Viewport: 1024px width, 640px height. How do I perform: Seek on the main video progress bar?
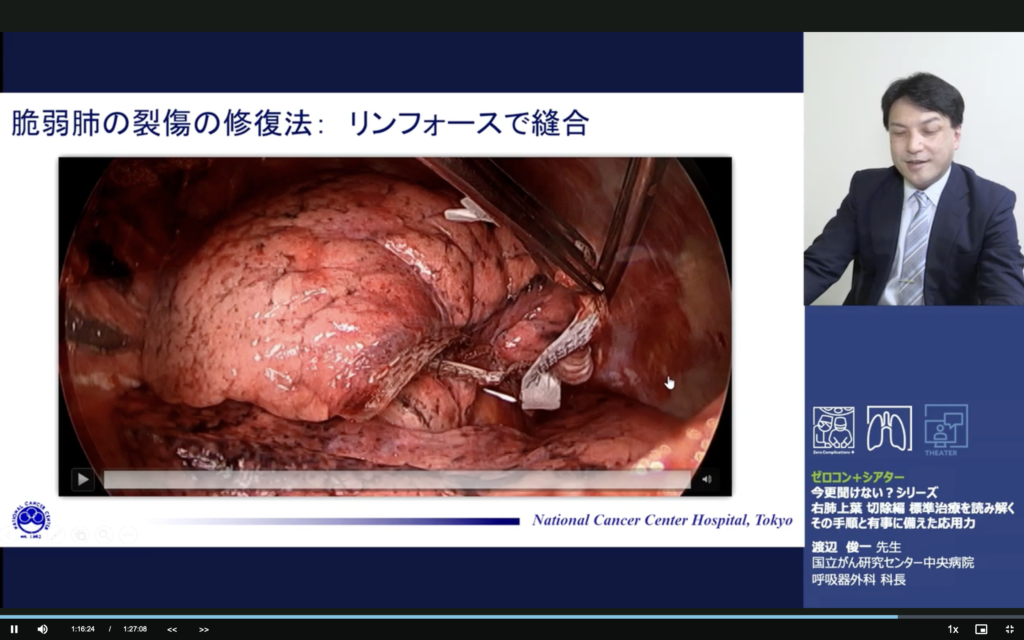[500, 616]
